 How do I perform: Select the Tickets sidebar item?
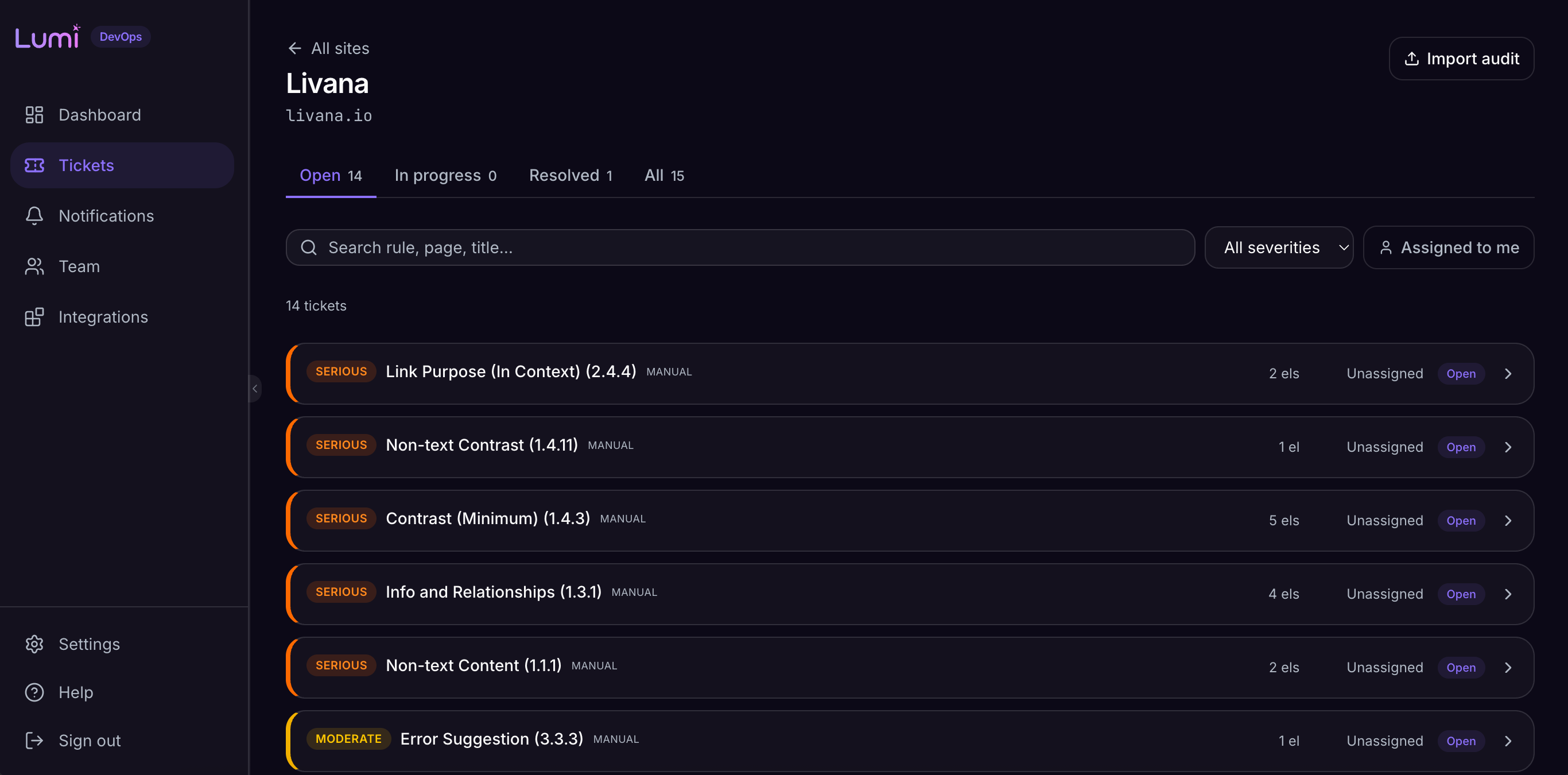122,165
